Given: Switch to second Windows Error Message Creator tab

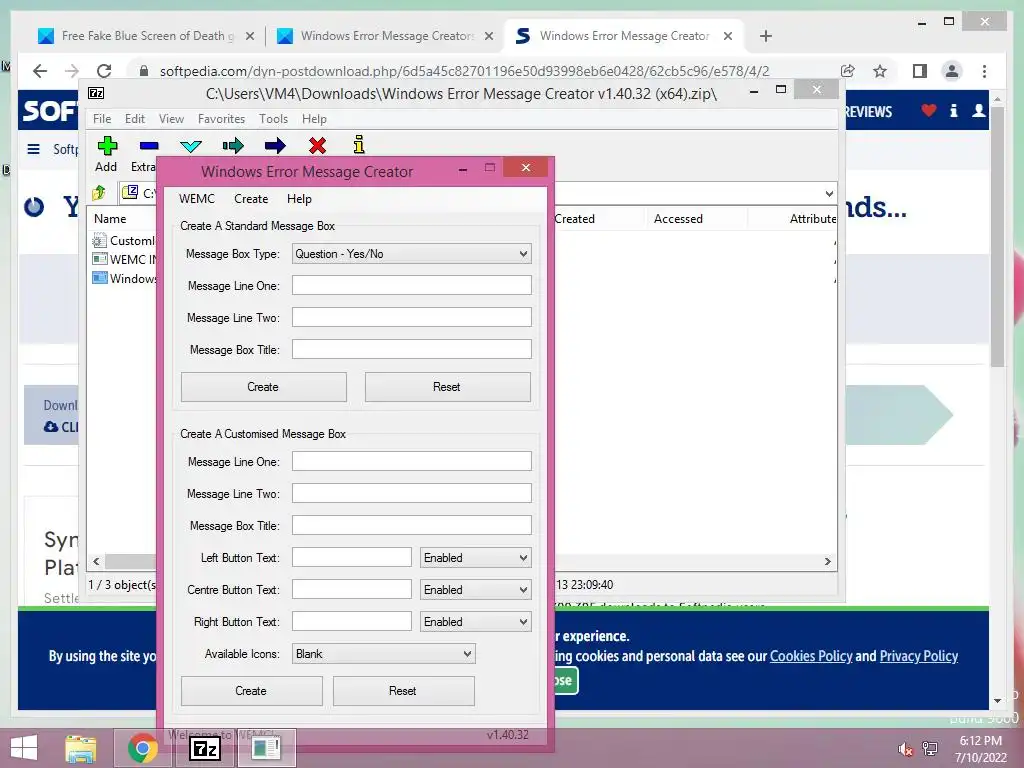Looking at the screenshot, I should click(x=387, y=36).
